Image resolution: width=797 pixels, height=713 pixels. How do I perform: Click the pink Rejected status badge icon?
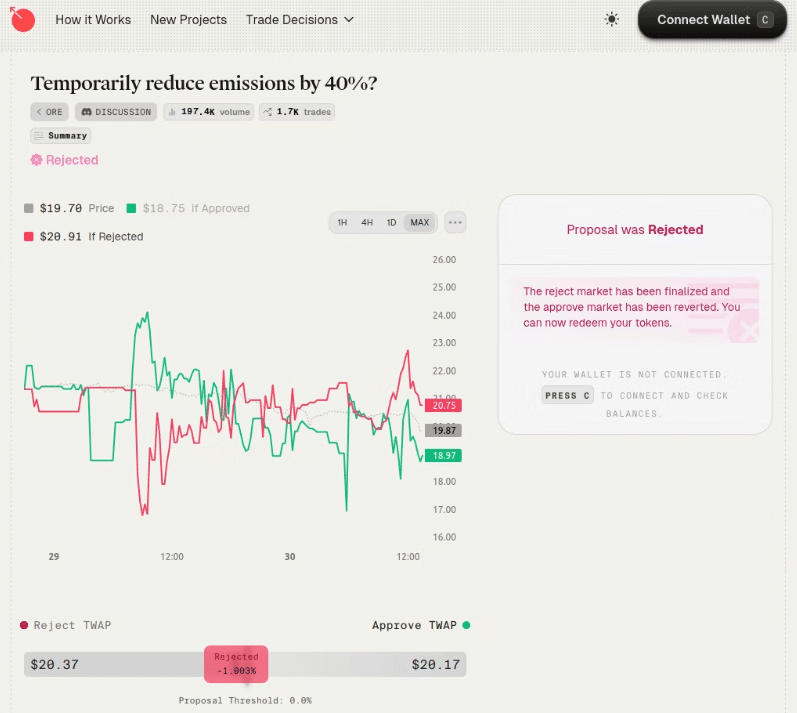tap(37, 160)
